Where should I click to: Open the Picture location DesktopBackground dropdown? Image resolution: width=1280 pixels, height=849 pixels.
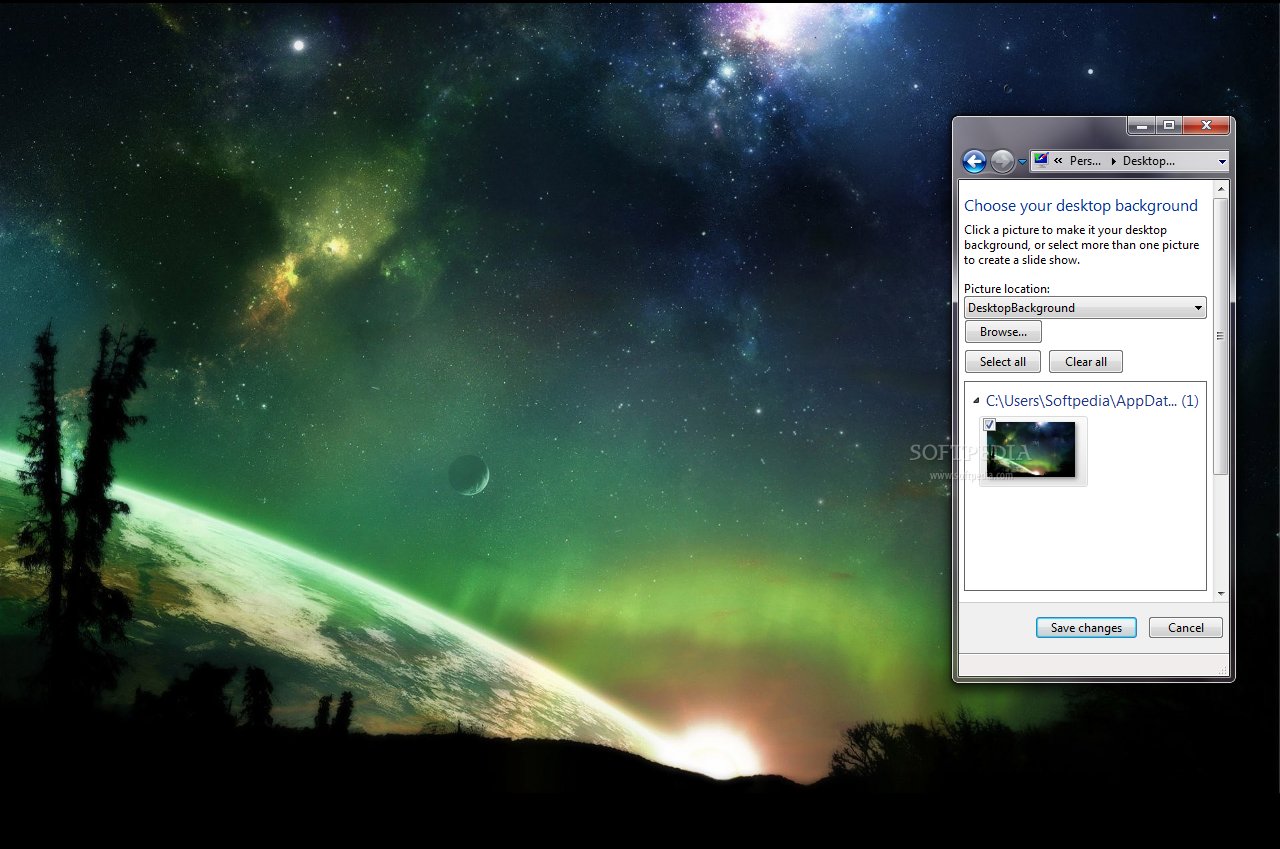(x=1085, y=308)
